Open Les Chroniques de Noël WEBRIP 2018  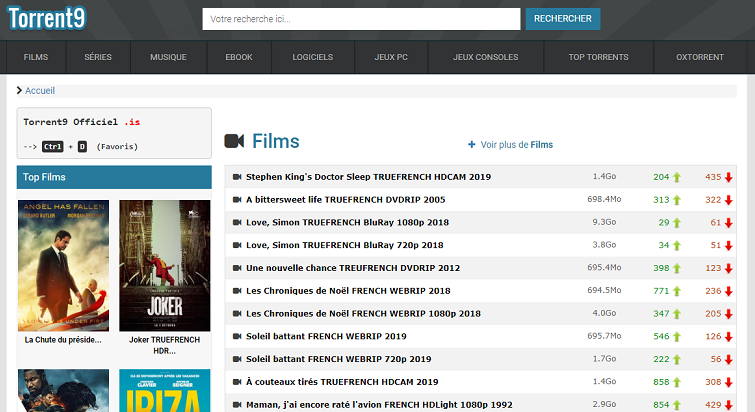click(348, 291)
